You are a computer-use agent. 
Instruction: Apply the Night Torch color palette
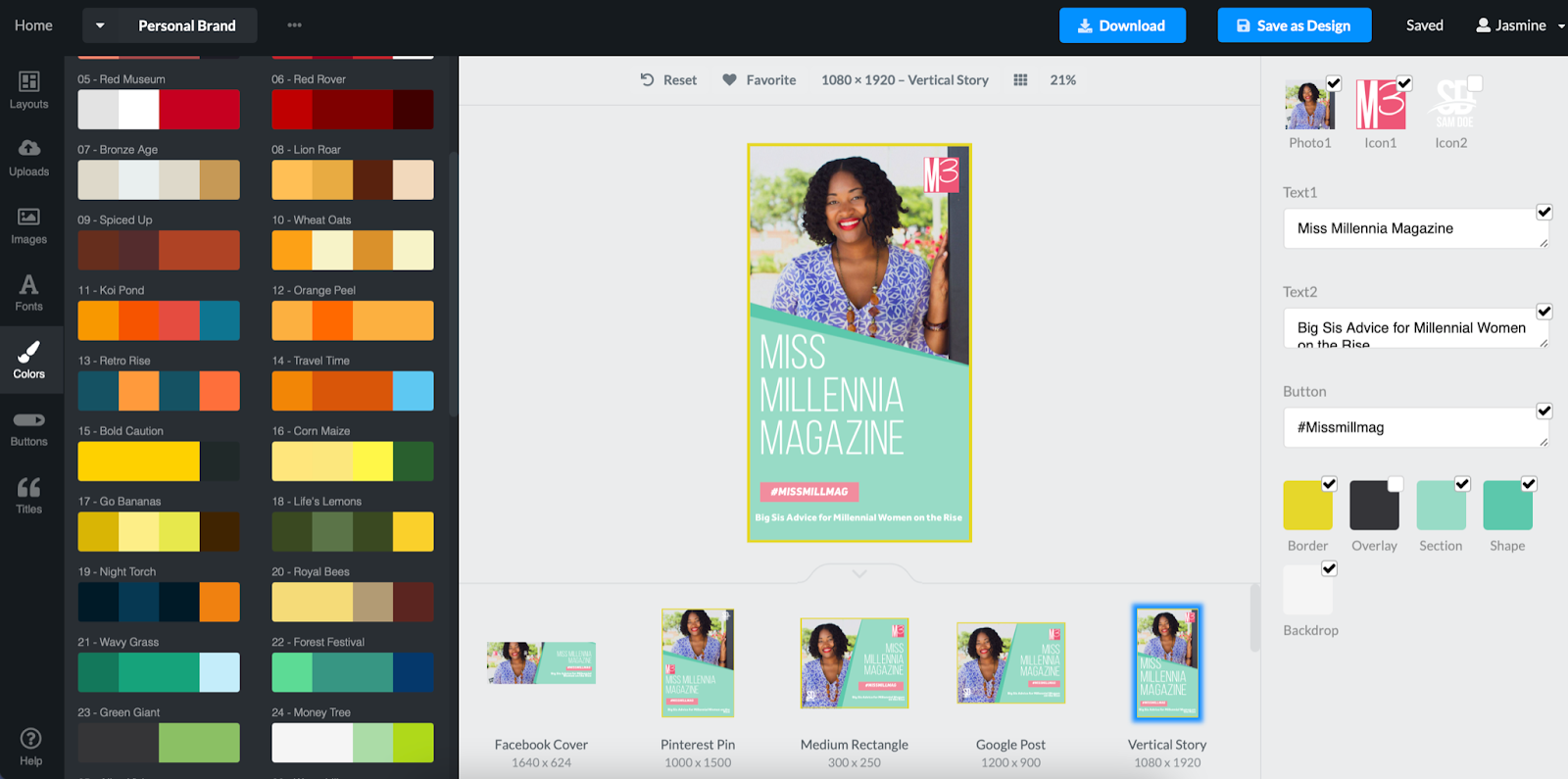pos(159,602)
